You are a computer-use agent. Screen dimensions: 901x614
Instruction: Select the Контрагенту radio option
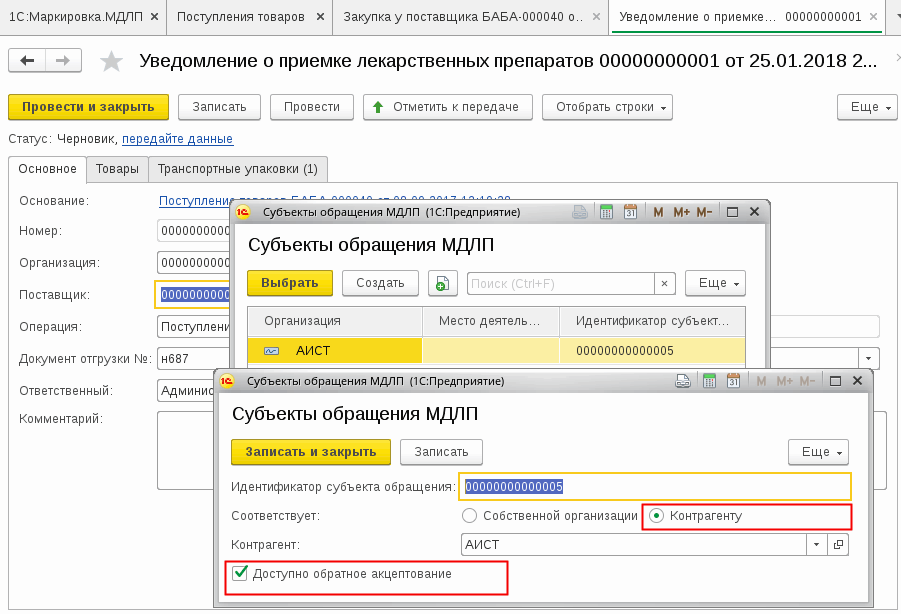[x=657, y=516]
